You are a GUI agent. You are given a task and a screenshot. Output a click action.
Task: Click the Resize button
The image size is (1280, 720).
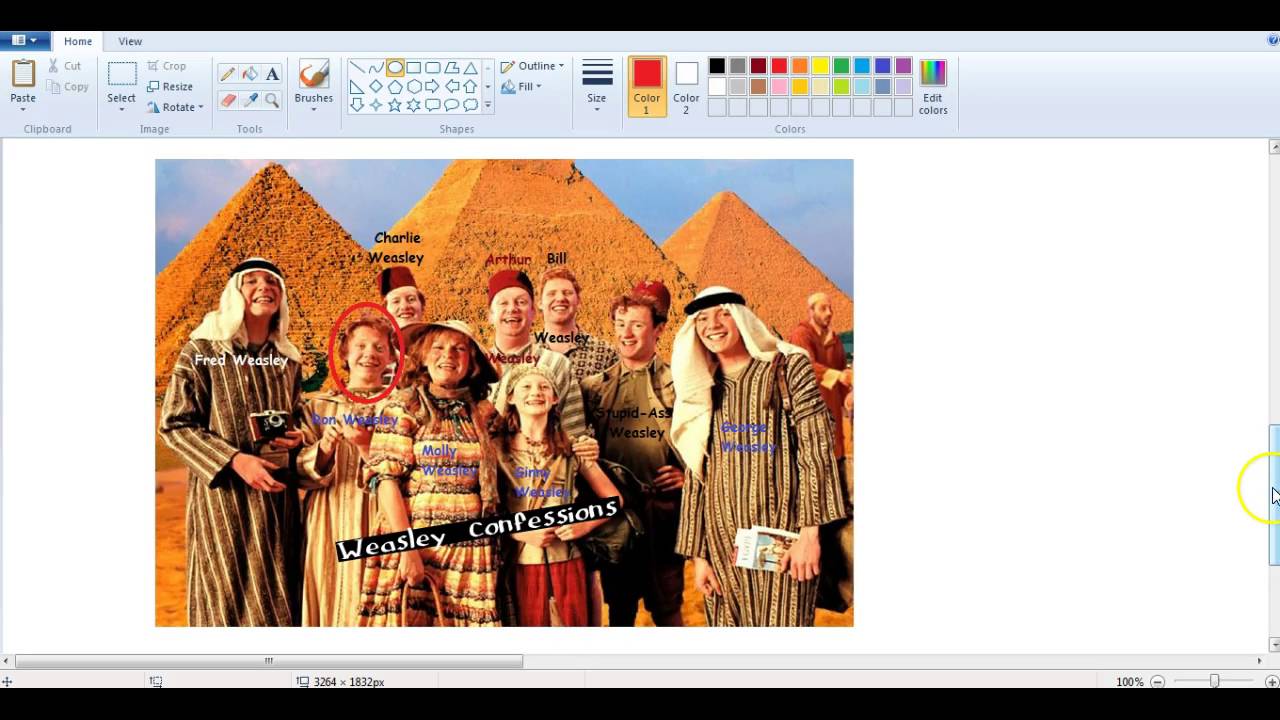point(170,87)
